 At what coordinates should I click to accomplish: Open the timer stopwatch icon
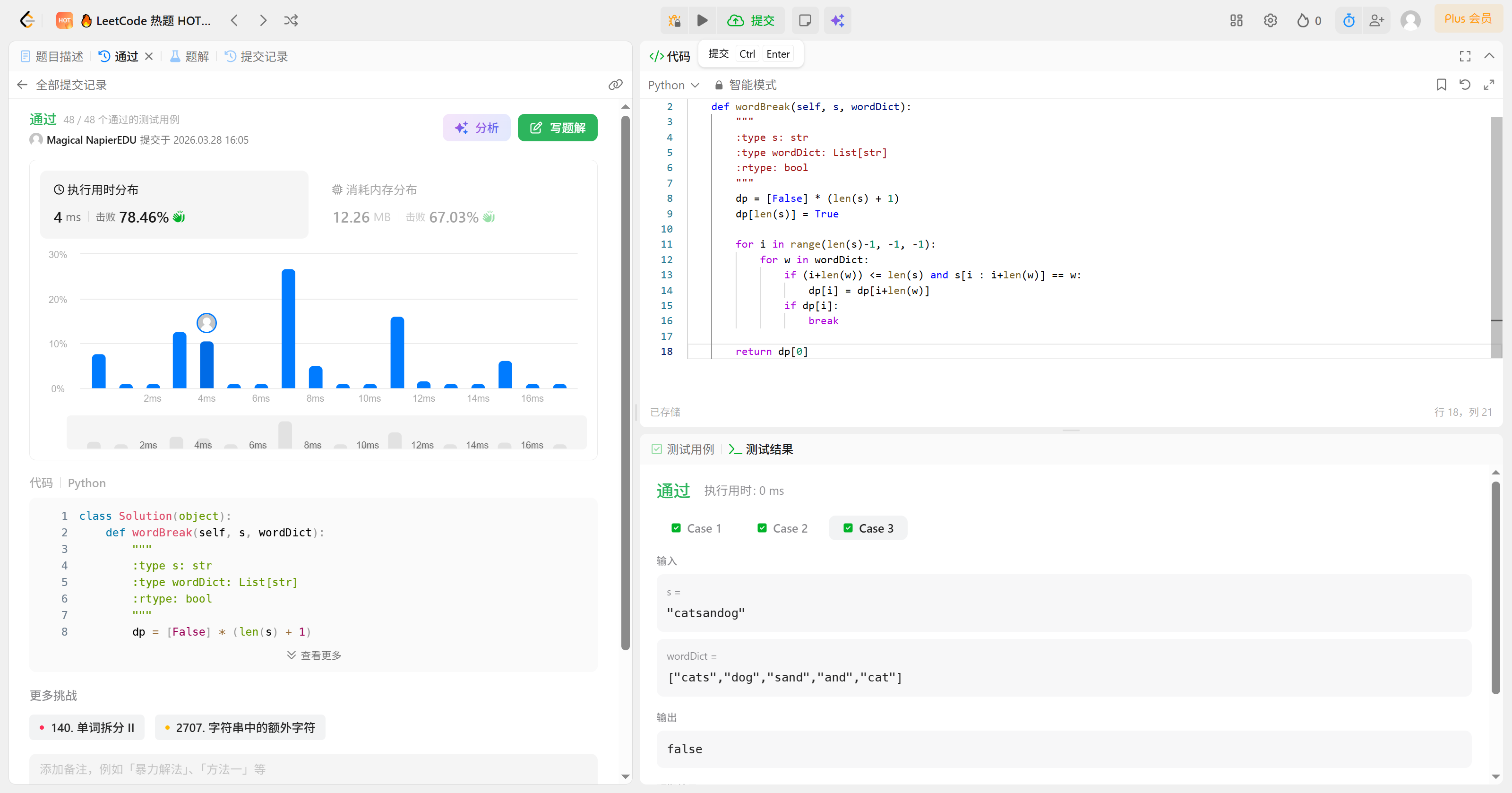point(1348,20)
